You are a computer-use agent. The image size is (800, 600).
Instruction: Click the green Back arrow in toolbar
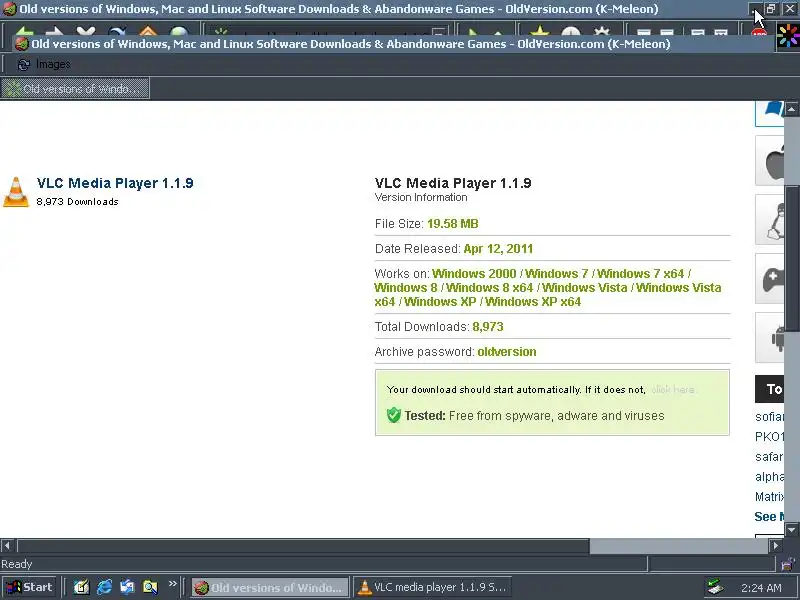coord(23,32)
